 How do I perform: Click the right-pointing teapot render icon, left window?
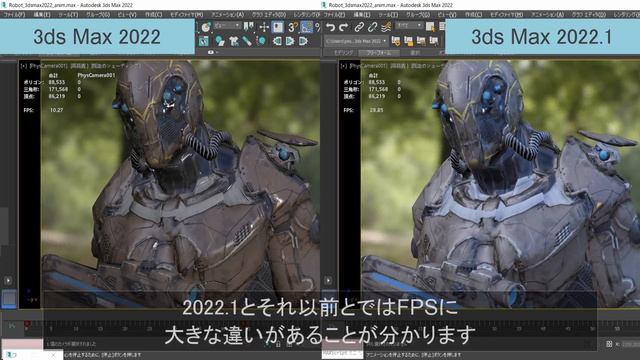tap(290, 41)
